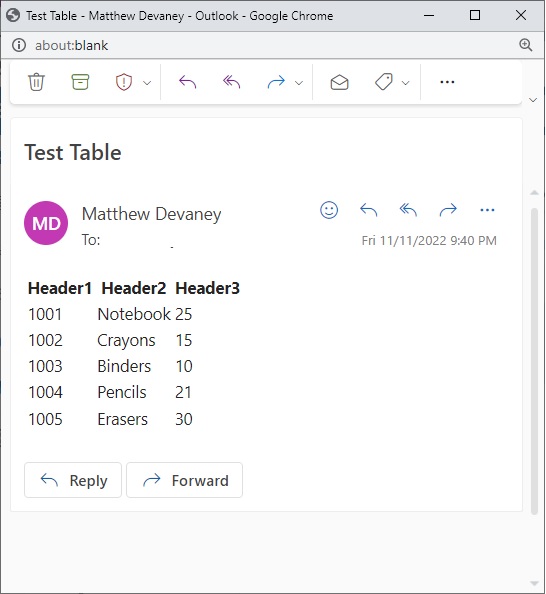Open more toolbar actions ellipsis
The height and width of the screenshot is (594, 546).
(447, 82)
